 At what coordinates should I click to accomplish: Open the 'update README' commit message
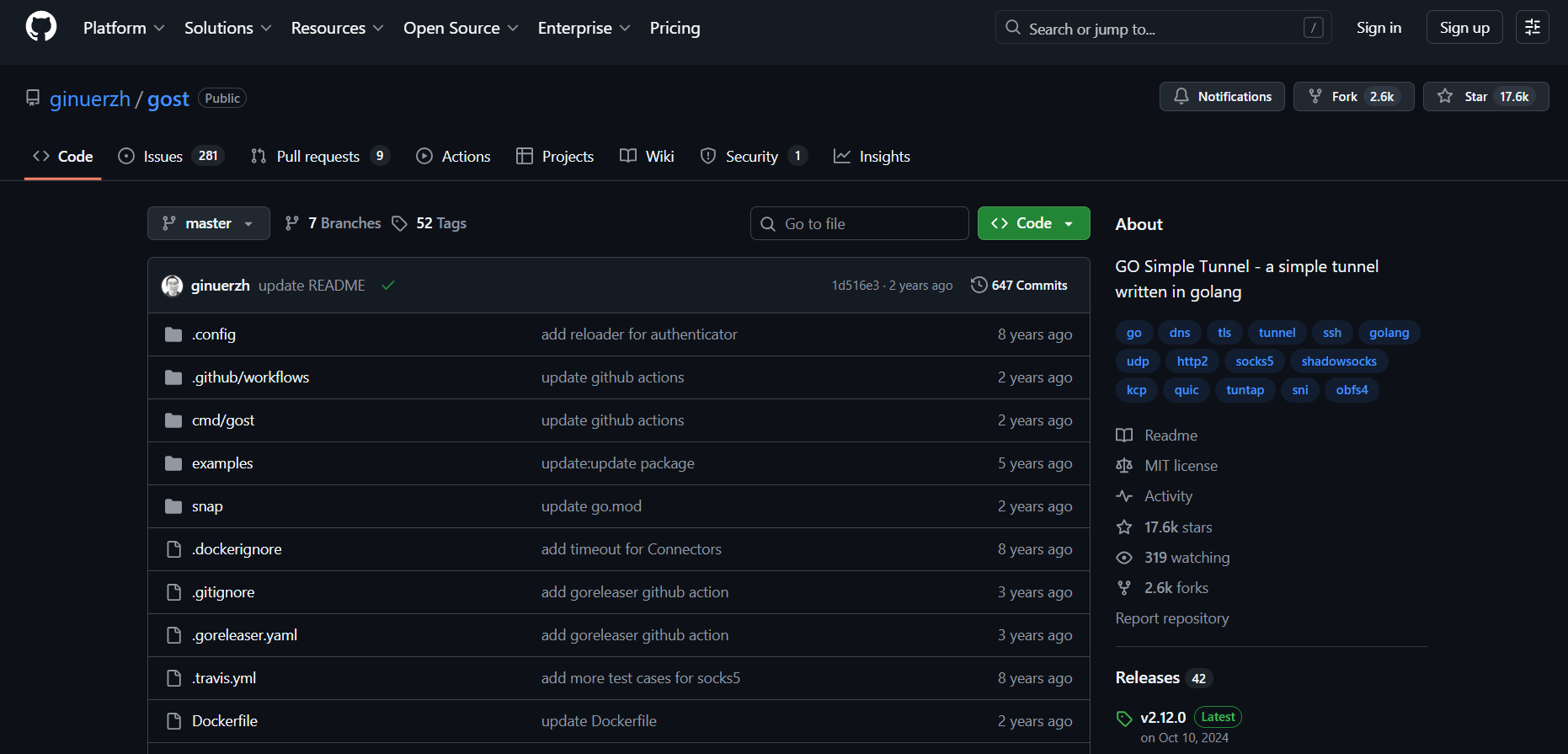coord(312,286)
